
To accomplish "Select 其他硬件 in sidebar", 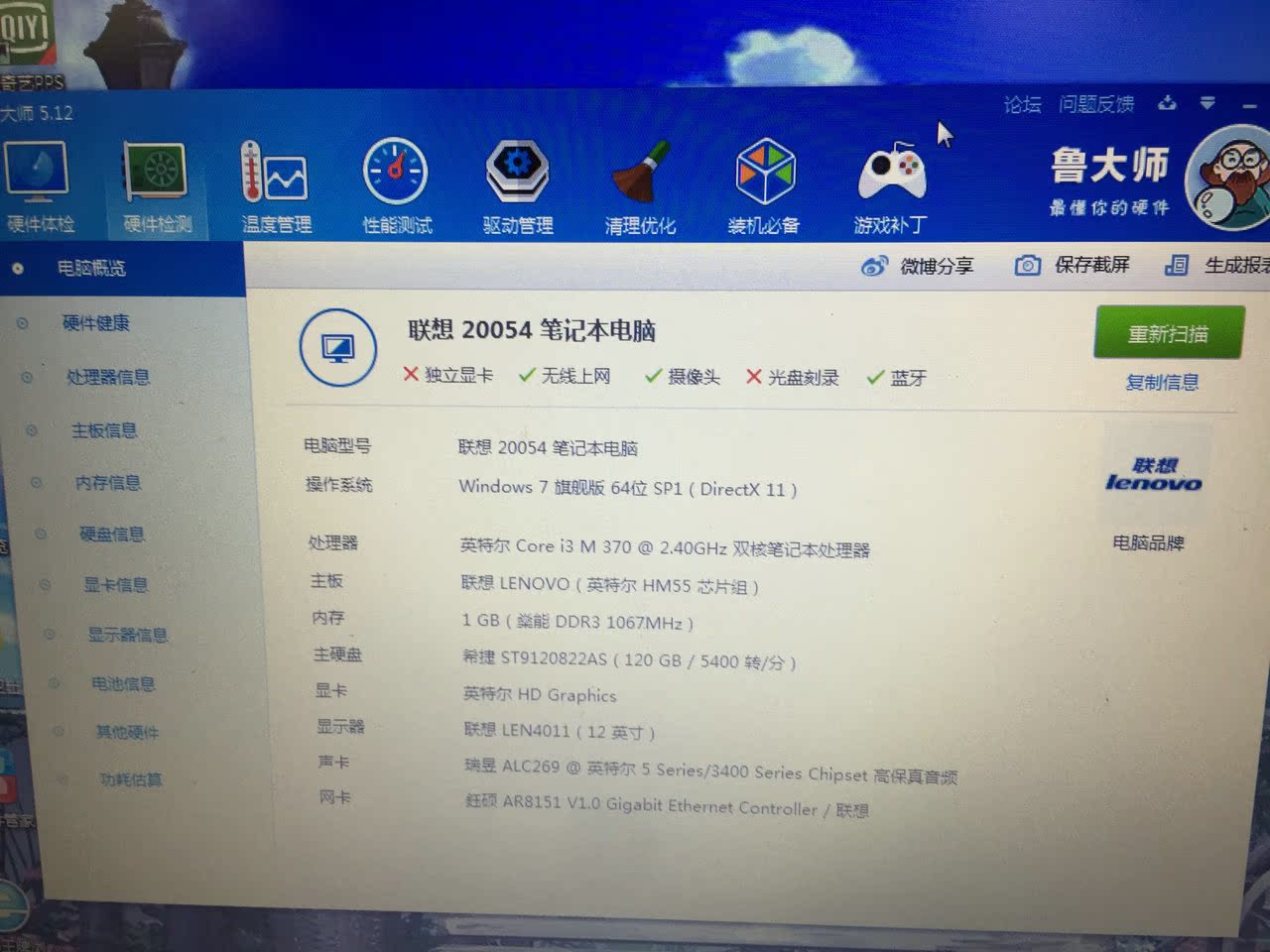I will 127,733.
